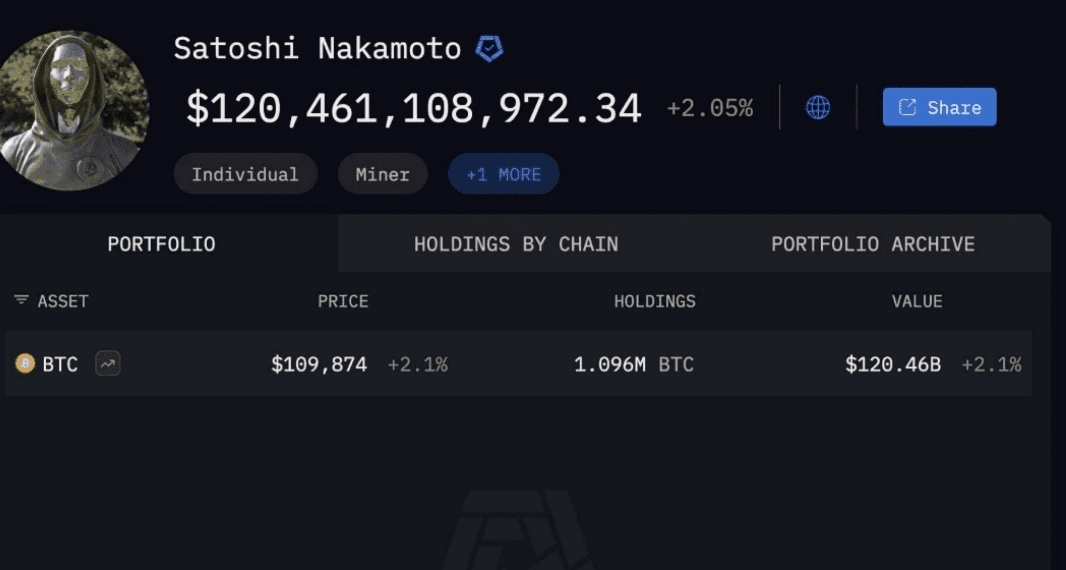Sort by the PRICE column header
This screenshot has width=1066, height=570.
click(343, 301)
